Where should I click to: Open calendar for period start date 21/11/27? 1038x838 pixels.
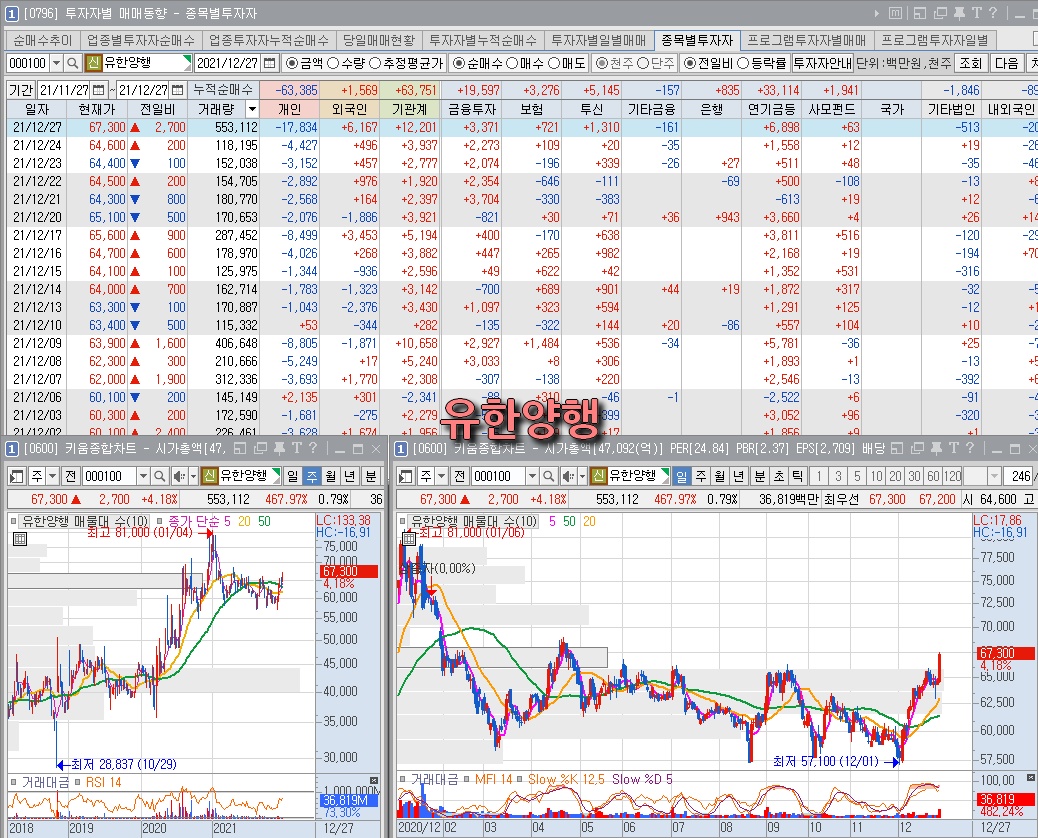click(98, 90)
